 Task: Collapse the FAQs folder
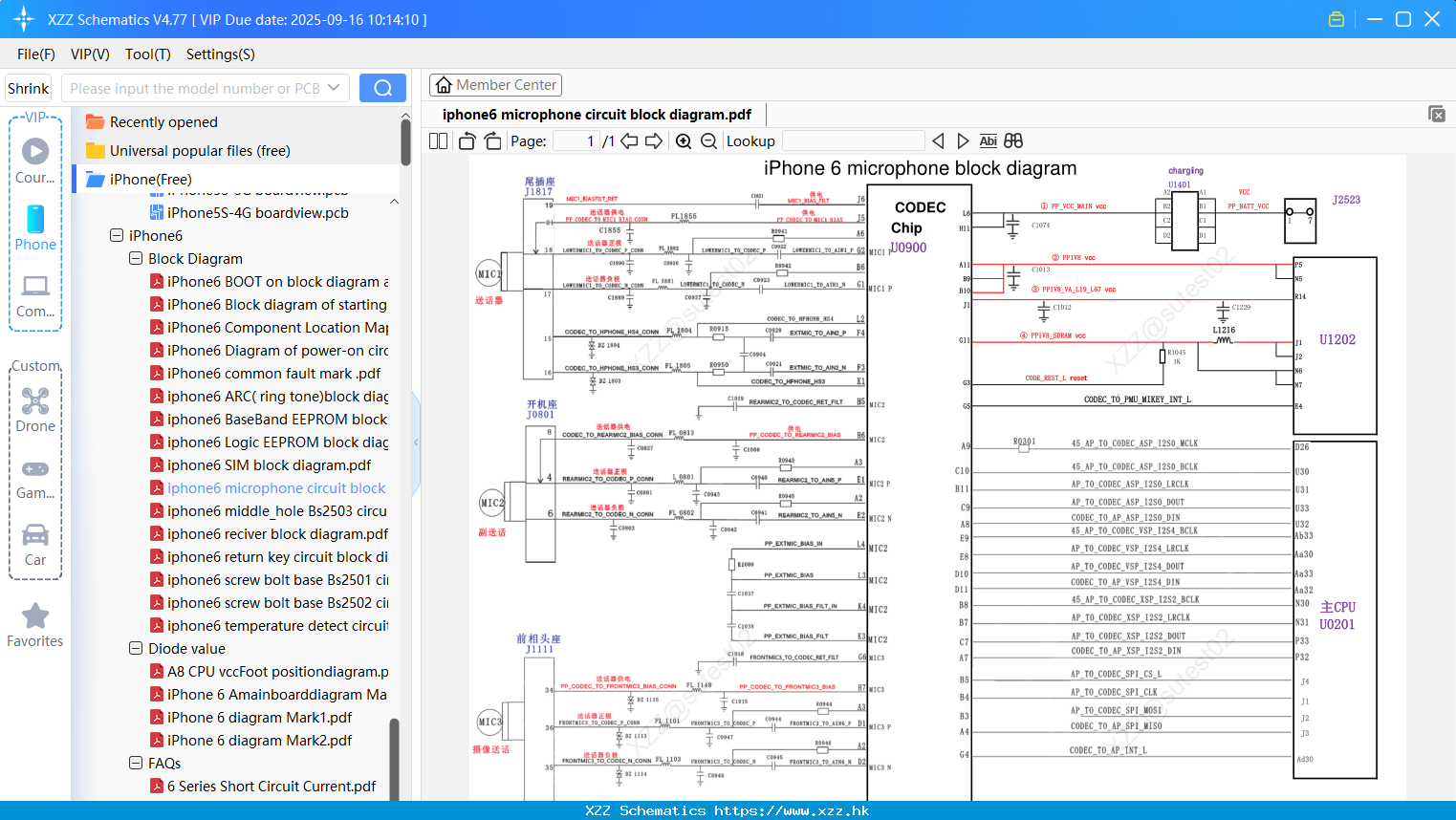tap(136, 763)
